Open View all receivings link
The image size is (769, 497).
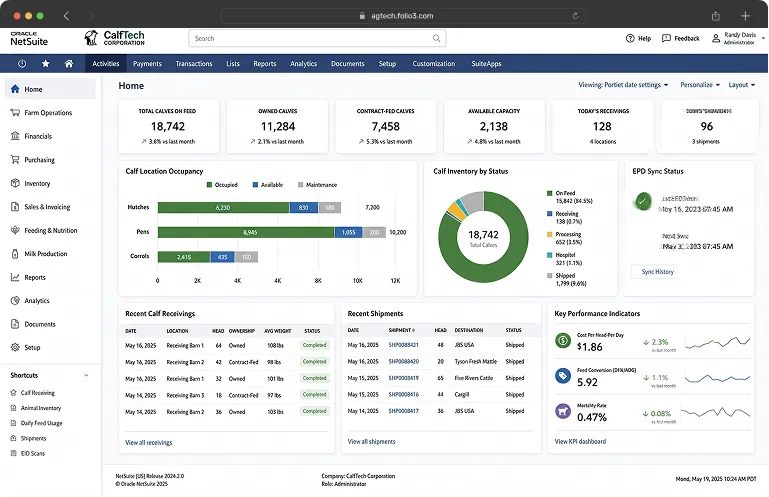[x=149, y=443]
